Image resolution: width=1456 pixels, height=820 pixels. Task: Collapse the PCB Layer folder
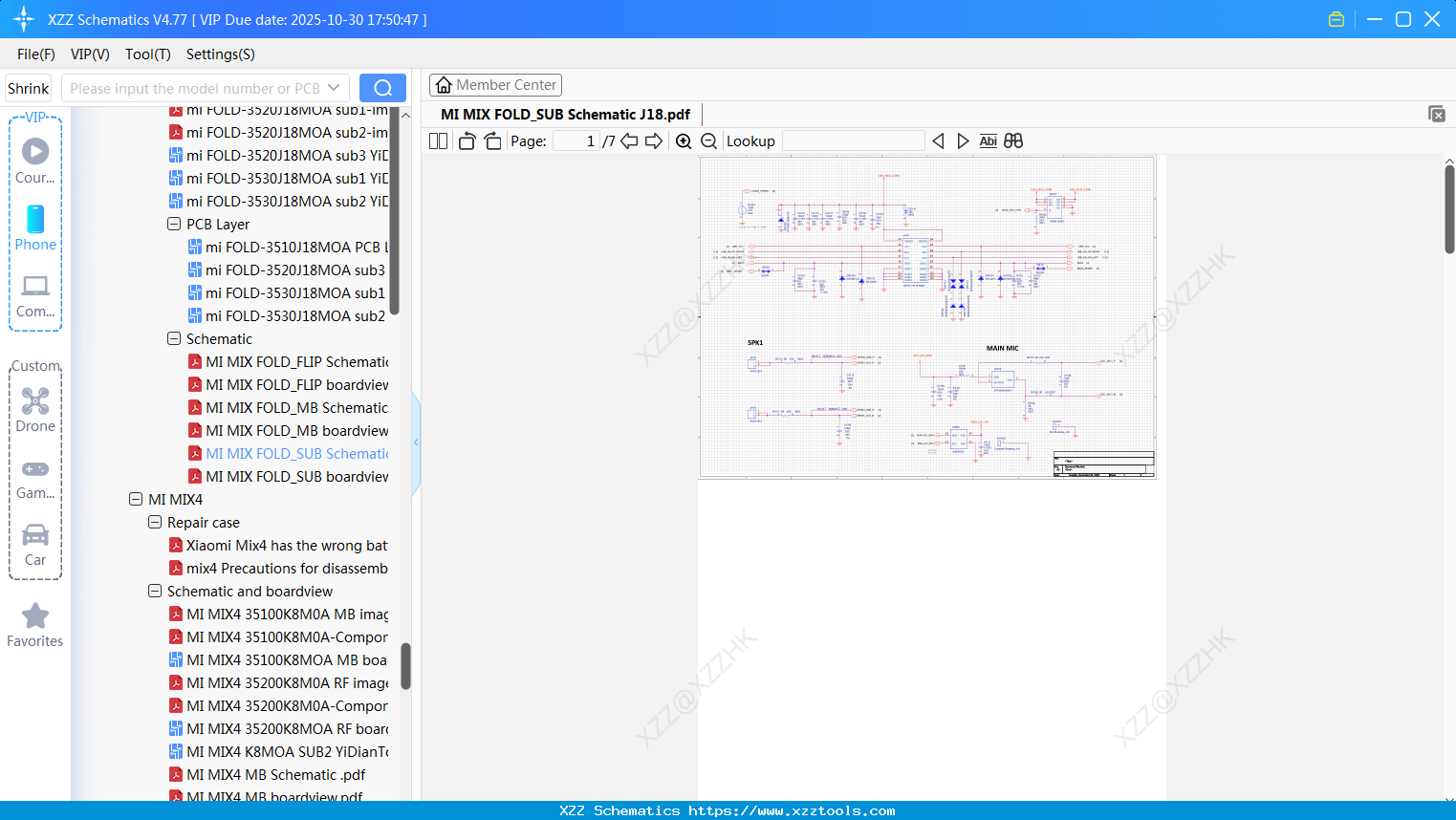[x=174, y=224]
